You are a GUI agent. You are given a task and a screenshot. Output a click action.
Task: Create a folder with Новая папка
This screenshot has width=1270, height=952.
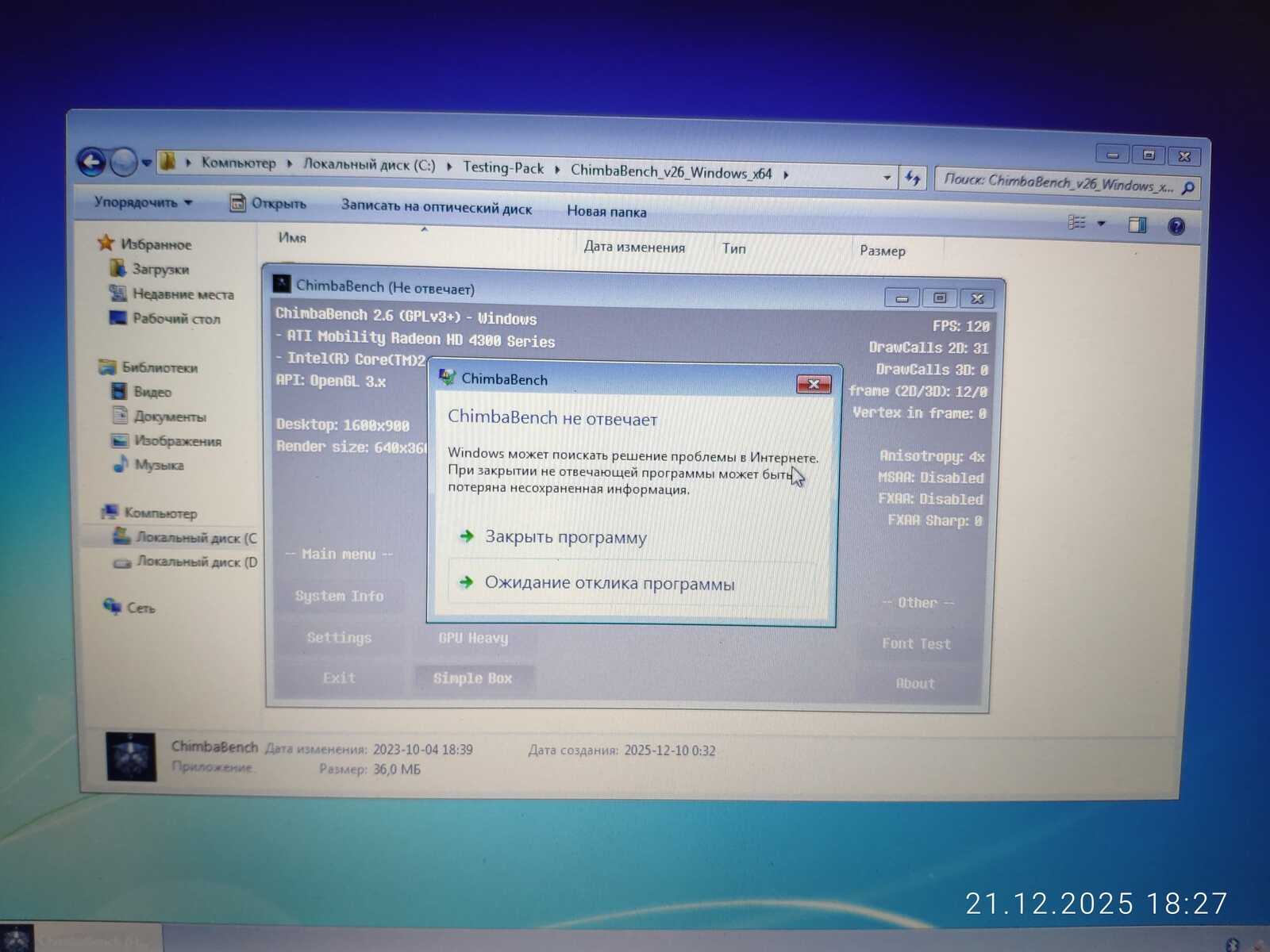pos(606,211)
